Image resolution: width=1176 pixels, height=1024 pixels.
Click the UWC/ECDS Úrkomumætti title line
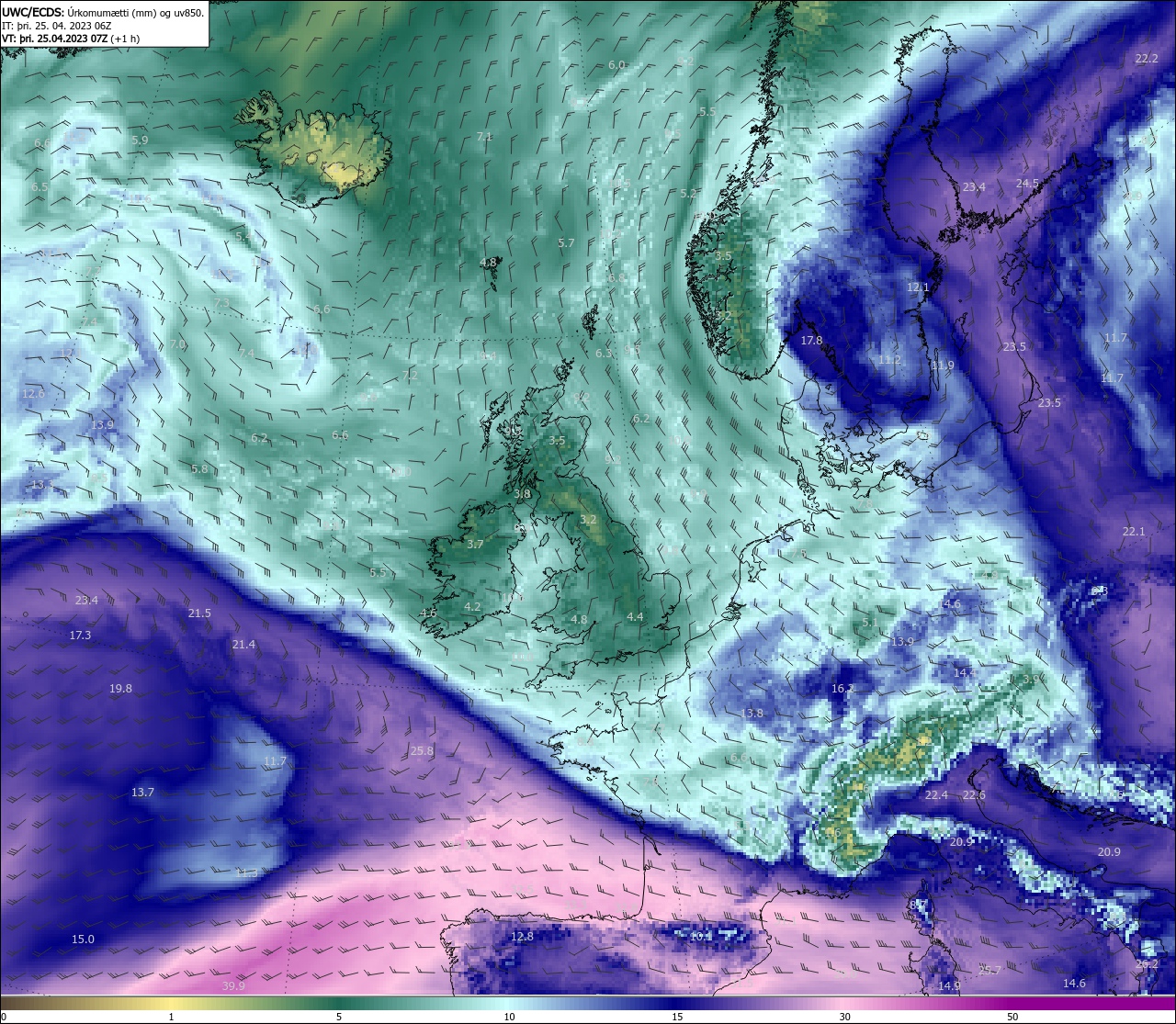(103, 12)
